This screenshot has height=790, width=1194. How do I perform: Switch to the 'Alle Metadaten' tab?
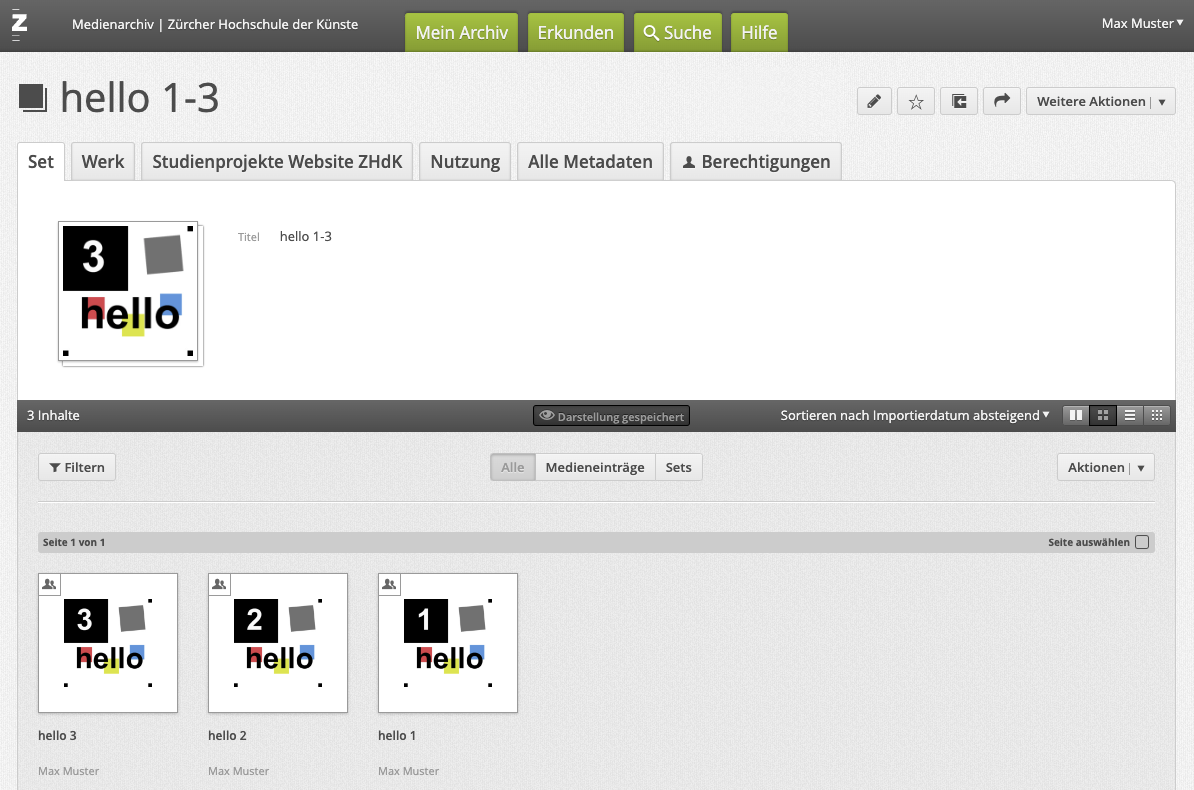click(590, 161)
